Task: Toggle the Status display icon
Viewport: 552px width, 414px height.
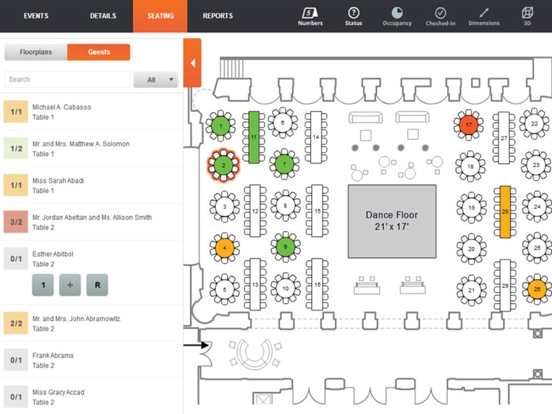Action: tap(353, 17)
